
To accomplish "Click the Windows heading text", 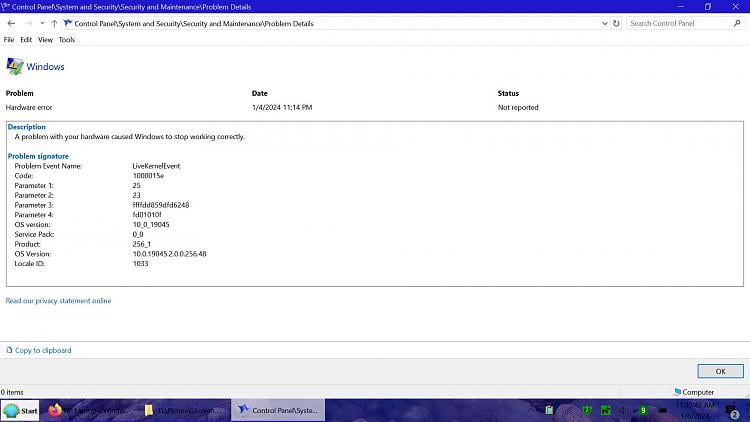I will [x=45, y=67].
